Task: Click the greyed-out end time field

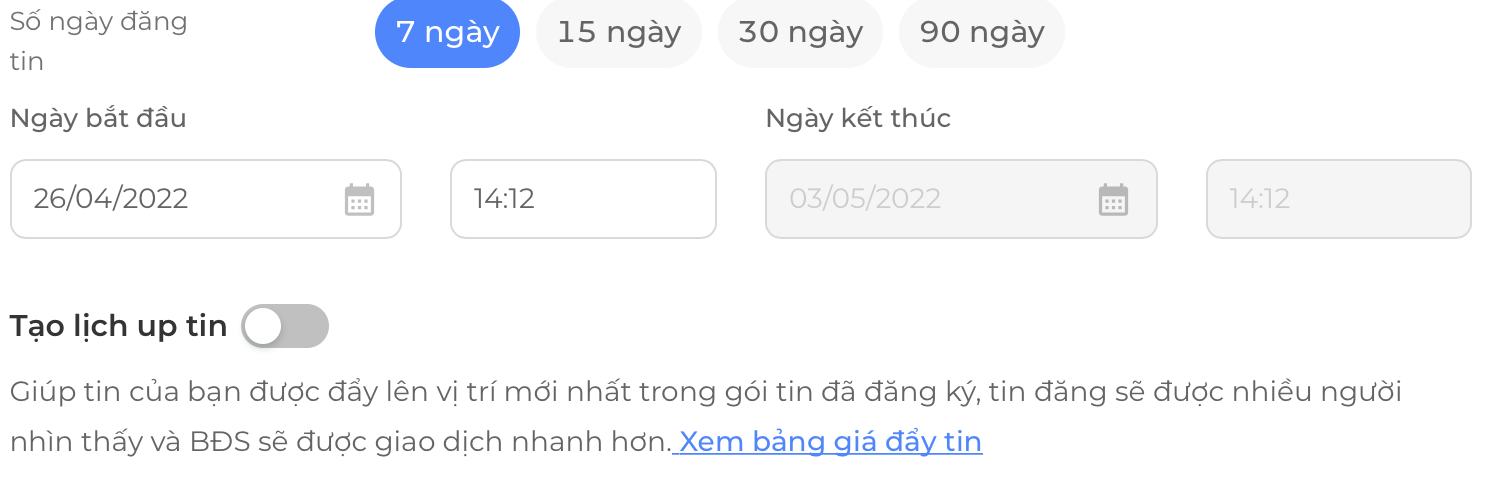Action: point(1339,199)
